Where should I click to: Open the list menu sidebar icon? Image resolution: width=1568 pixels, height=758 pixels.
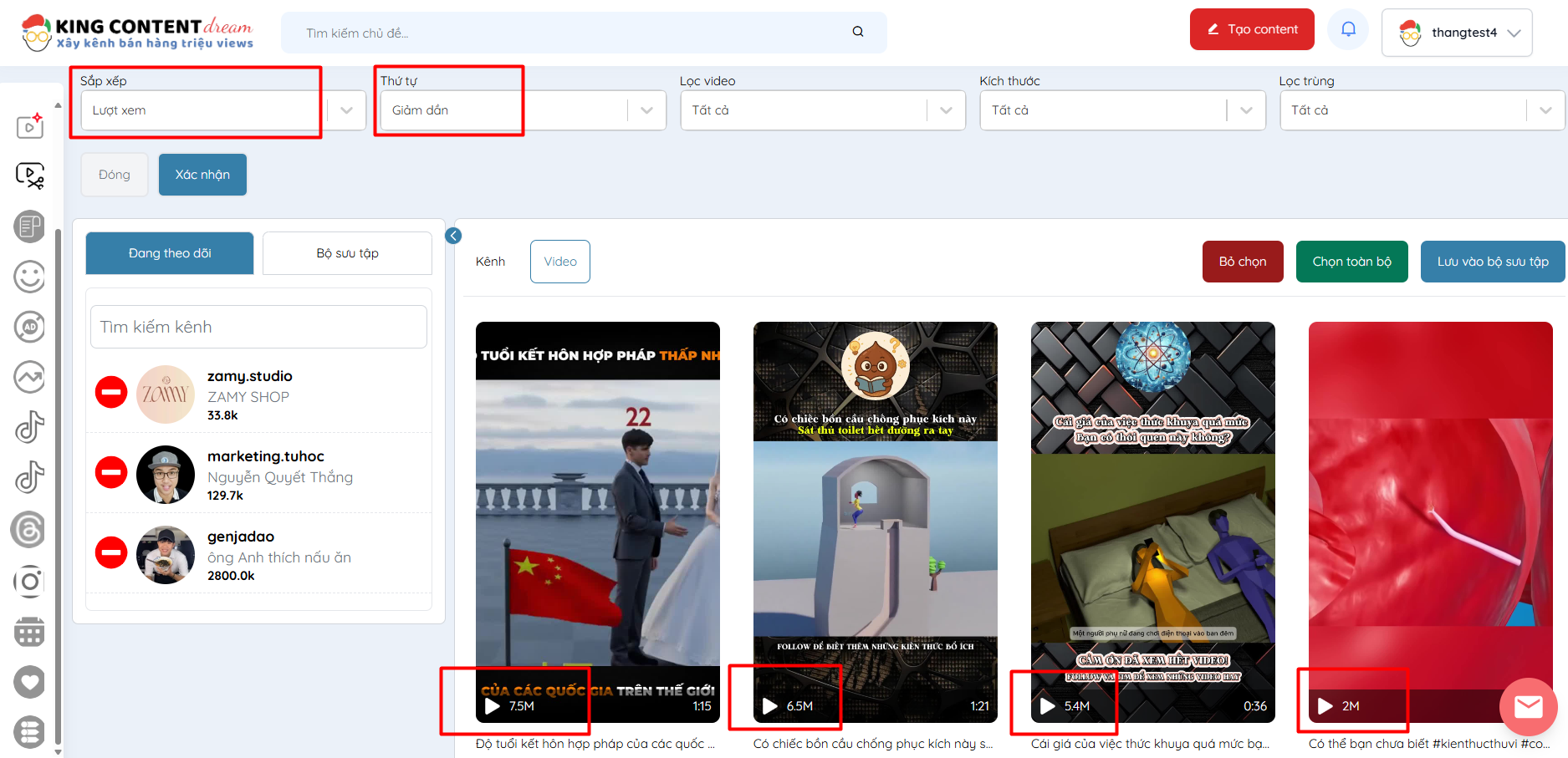tap(30, 733)
